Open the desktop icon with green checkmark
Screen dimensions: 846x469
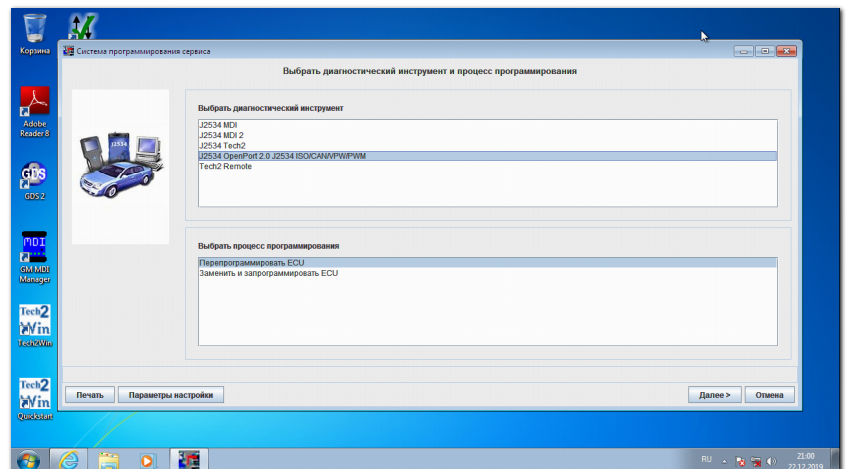pos(83,26)
